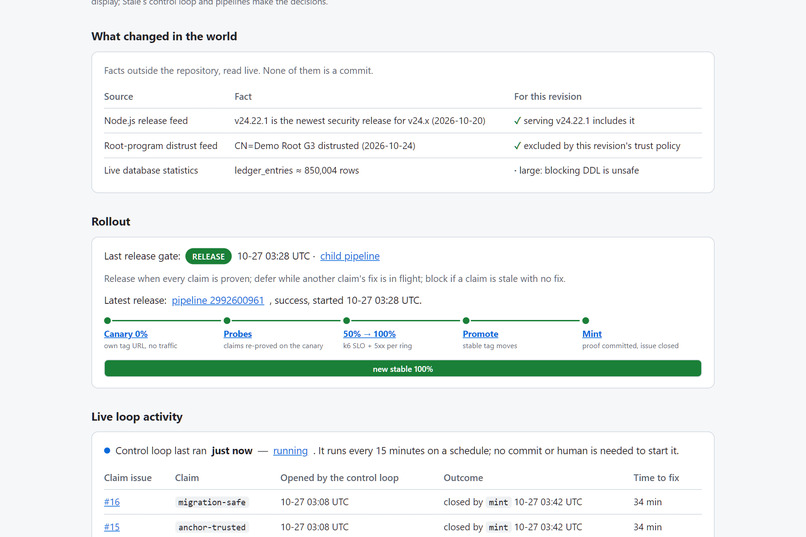
Task: Select the Node.js release feed cell
Action: (x=146, y=121)
